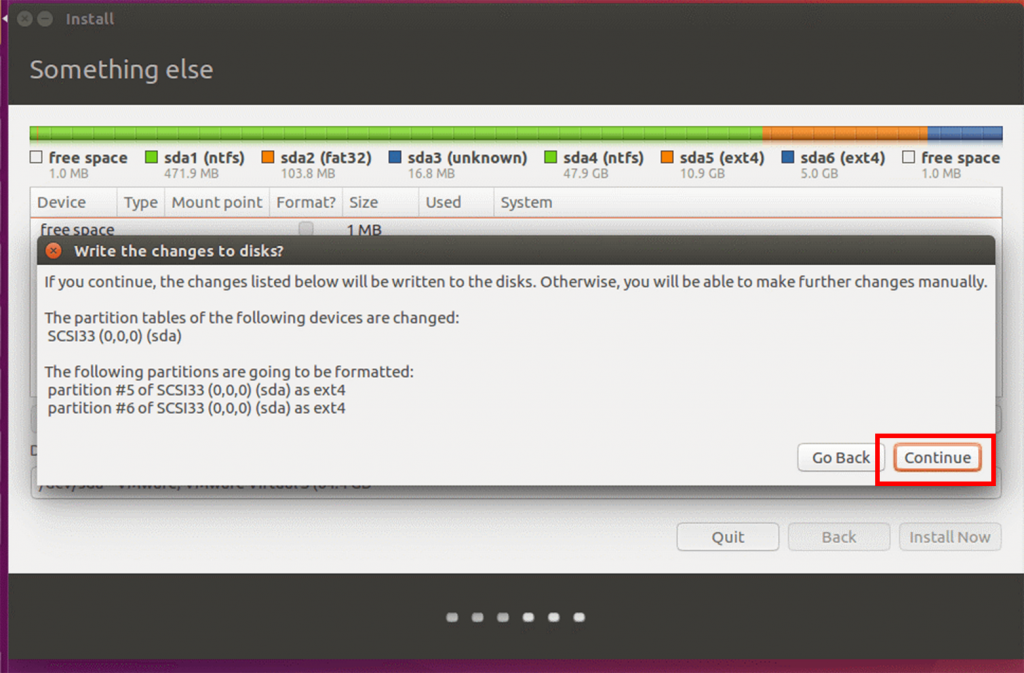The height and width of the screenshot is (673, 1024).
Task: Click the sda6 (ext4) blue legend square
Action: tap(788, 157)
